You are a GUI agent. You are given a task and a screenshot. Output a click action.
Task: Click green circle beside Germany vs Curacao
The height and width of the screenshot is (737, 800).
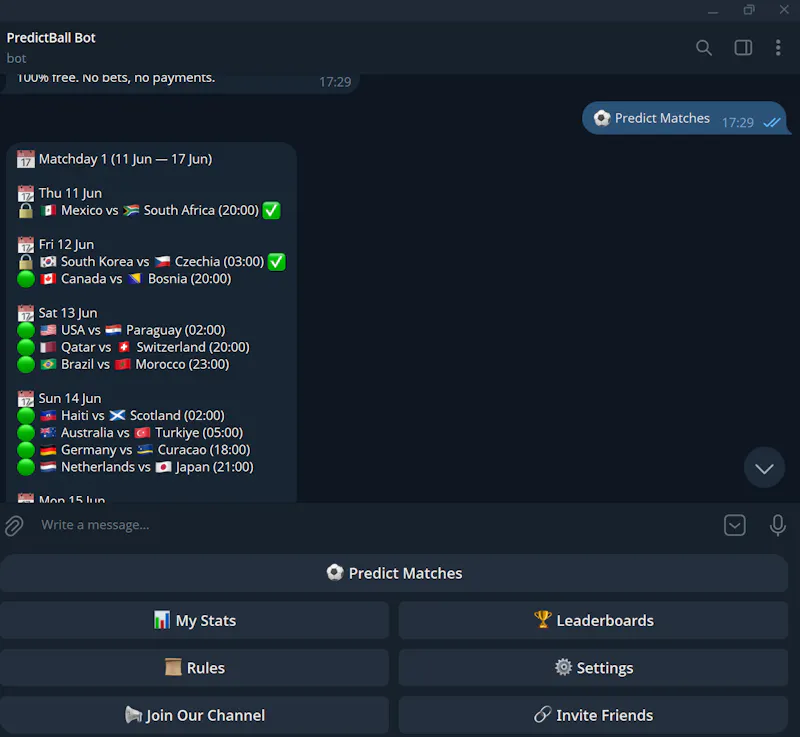[26, 450]
